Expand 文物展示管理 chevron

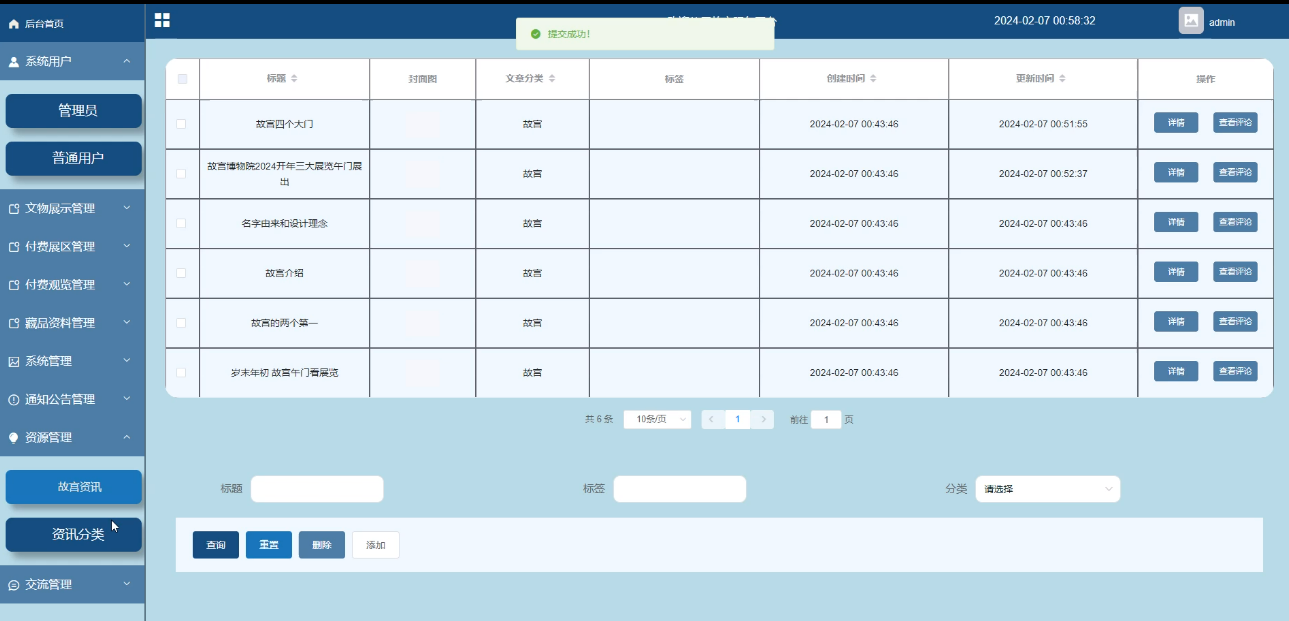pos(127,208)
